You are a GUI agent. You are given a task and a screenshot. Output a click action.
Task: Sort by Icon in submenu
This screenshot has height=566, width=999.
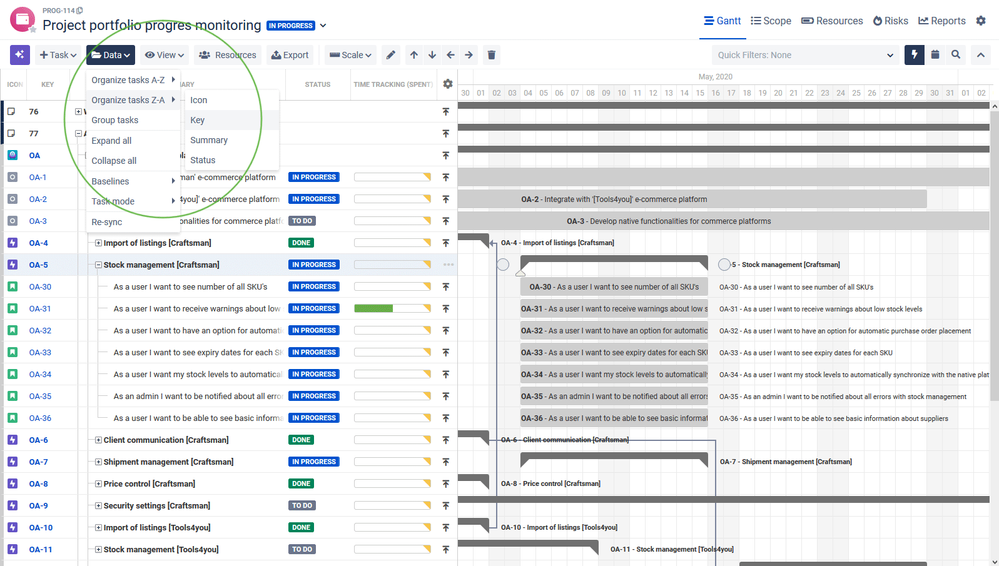click(x=232, y=100)
